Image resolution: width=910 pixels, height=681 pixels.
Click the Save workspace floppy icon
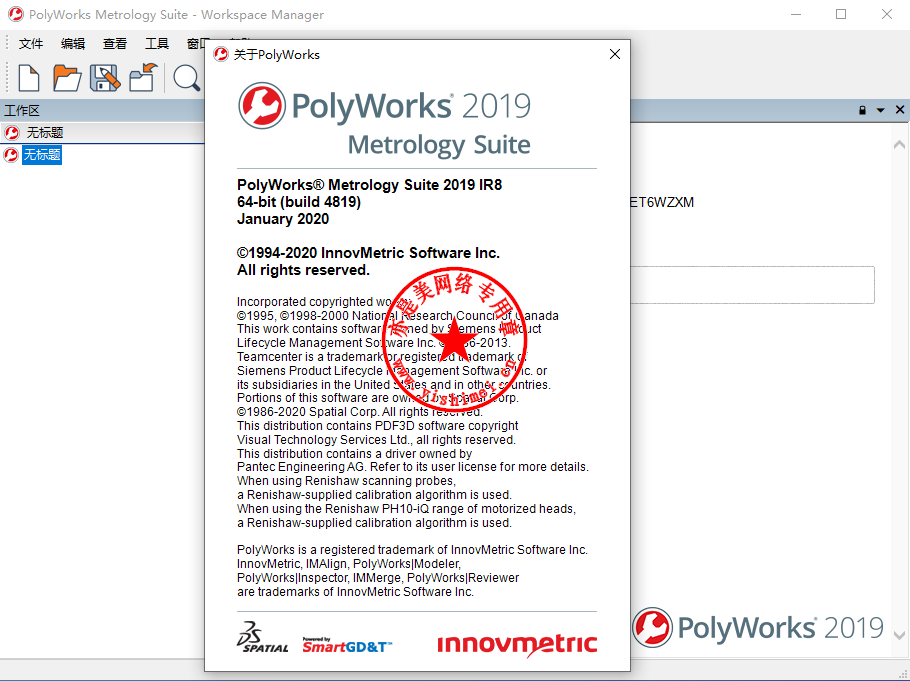105,78
